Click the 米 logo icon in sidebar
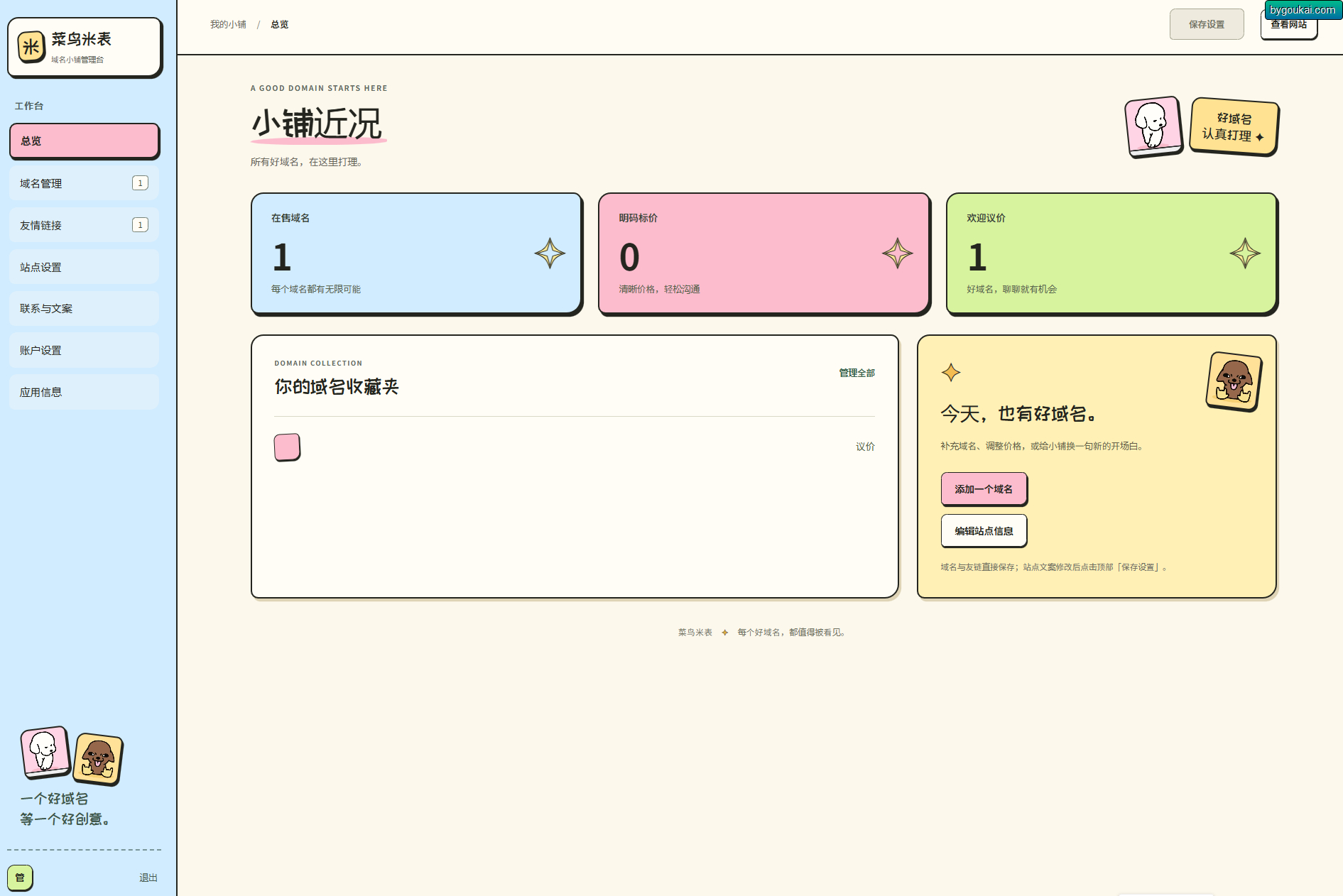The width and height of the screenshot is (1343, 896). pos(31,47)
